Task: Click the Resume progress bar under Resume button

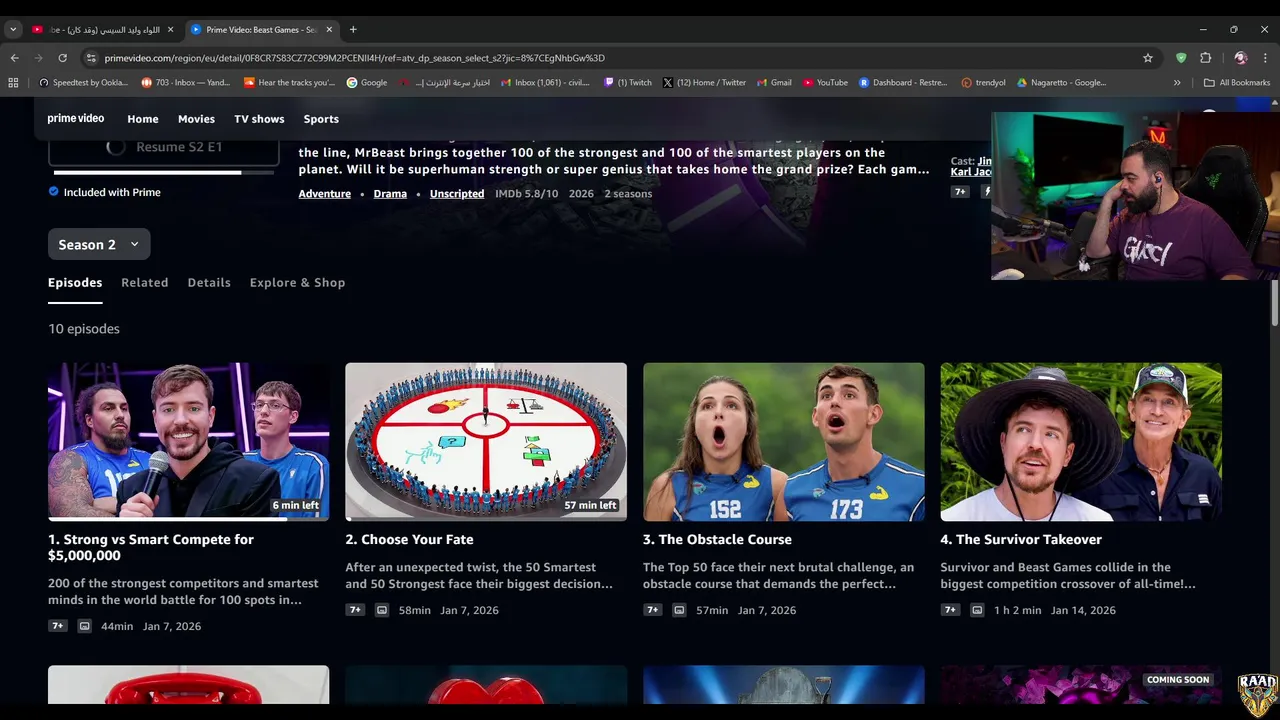Action: tap(164, 172)
